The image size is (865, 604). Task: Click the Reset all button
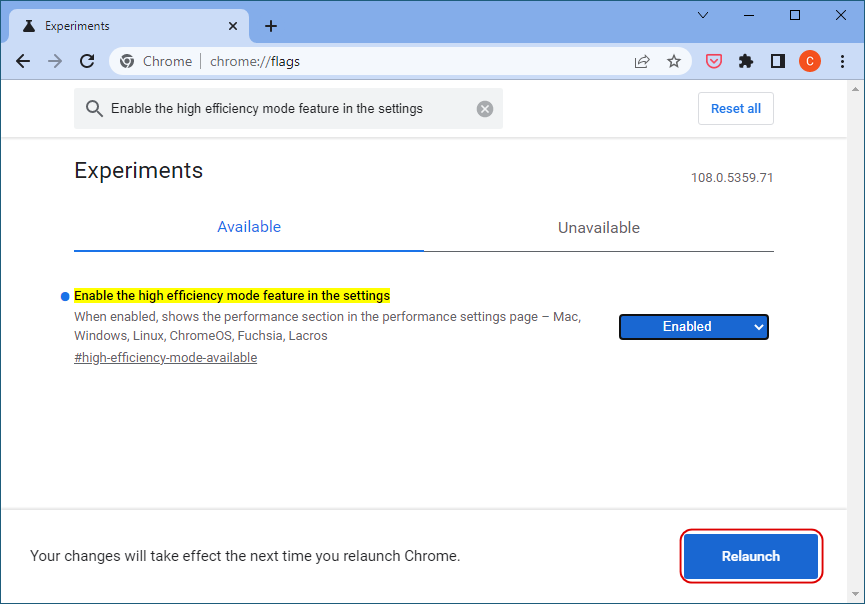[735, 109]
